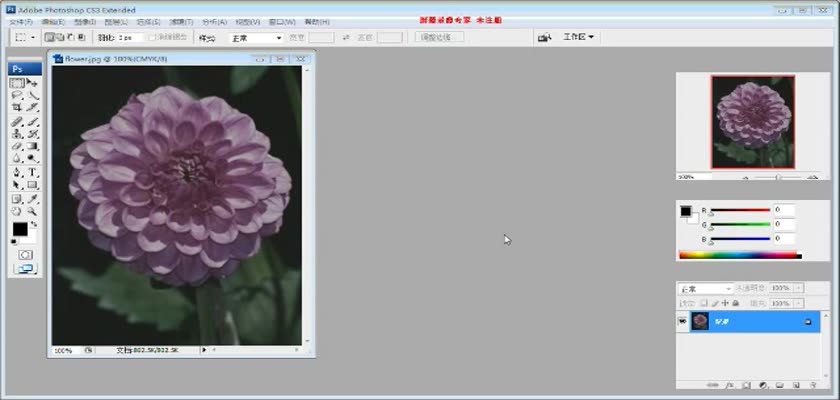
Task: Select the Rectangular Marquee tool
Action: 16,83
